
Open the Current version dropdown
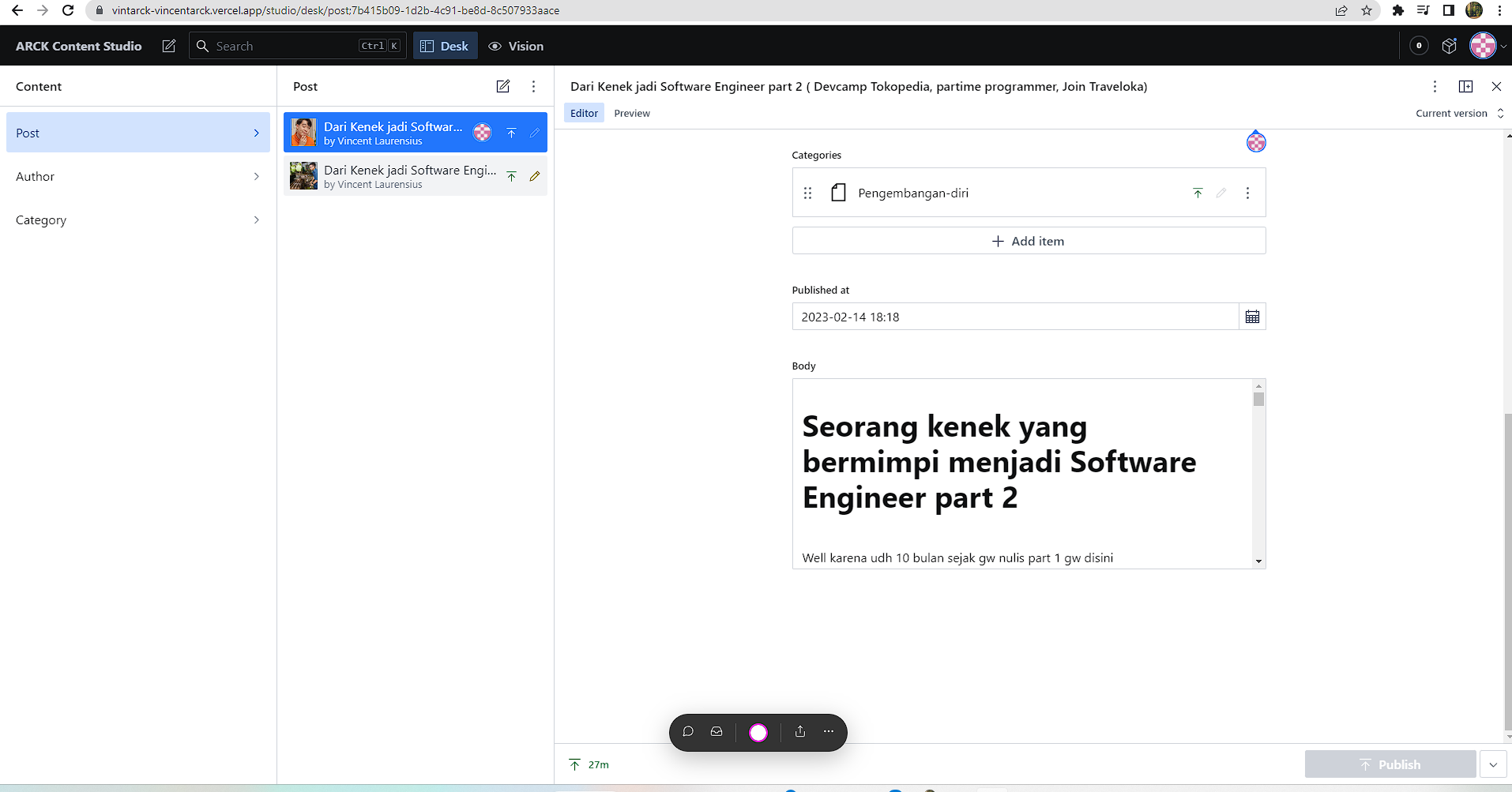pos(1457,113)
